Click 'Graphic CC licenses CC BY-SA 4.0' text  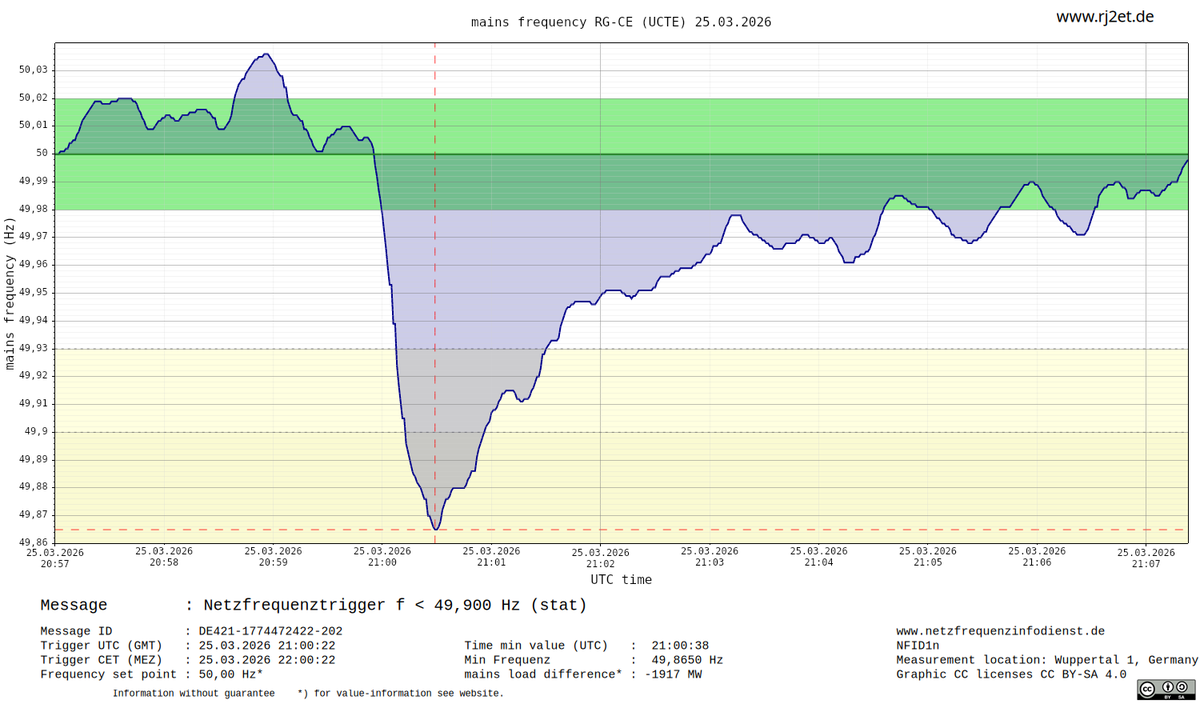pos(1011,674)
